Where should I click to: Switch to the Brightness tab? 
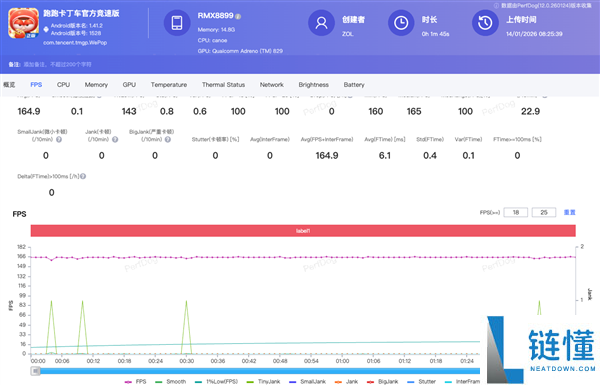pos(314,85)
